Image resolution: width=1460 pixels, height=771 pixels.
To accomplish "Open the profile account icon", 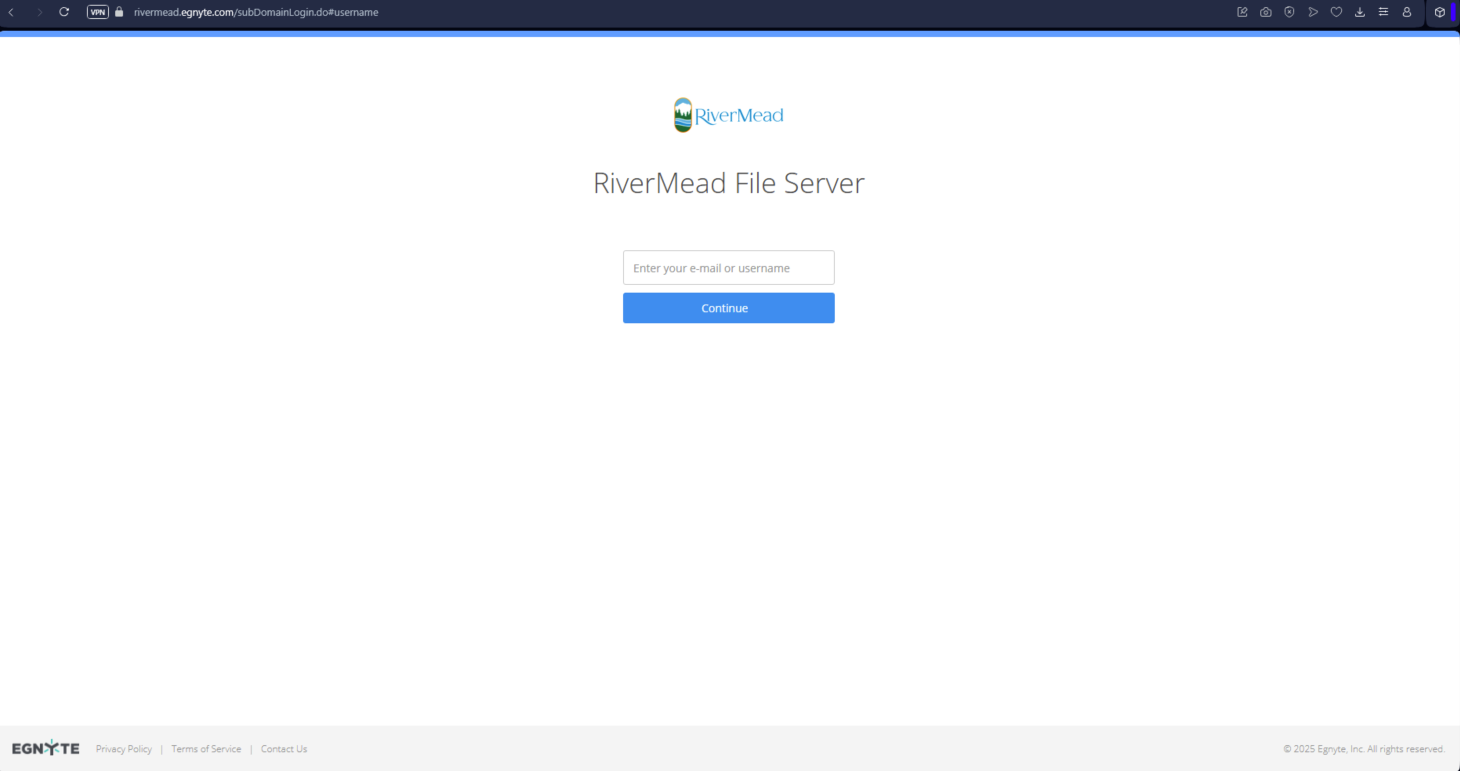I will pos(1407,12).
